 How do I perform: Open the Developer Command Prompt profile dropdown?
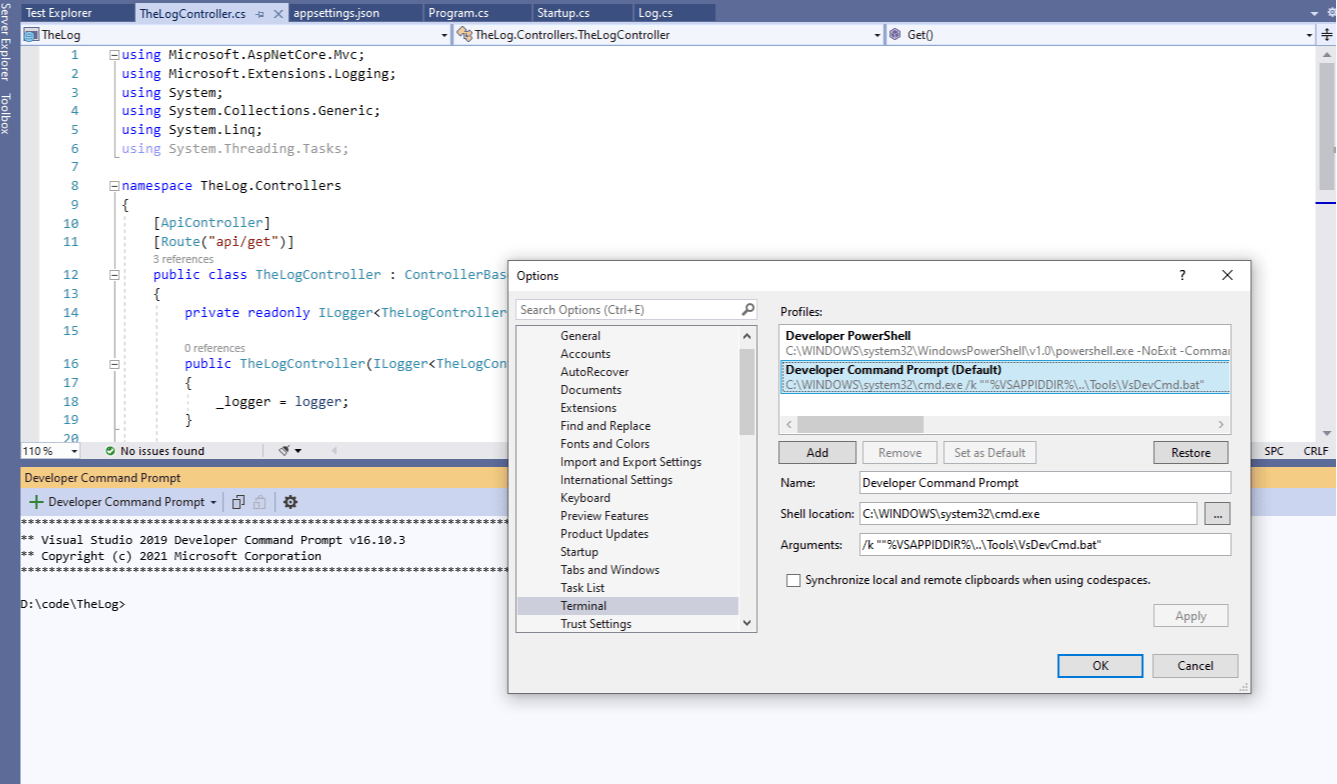tap(213, 502)
